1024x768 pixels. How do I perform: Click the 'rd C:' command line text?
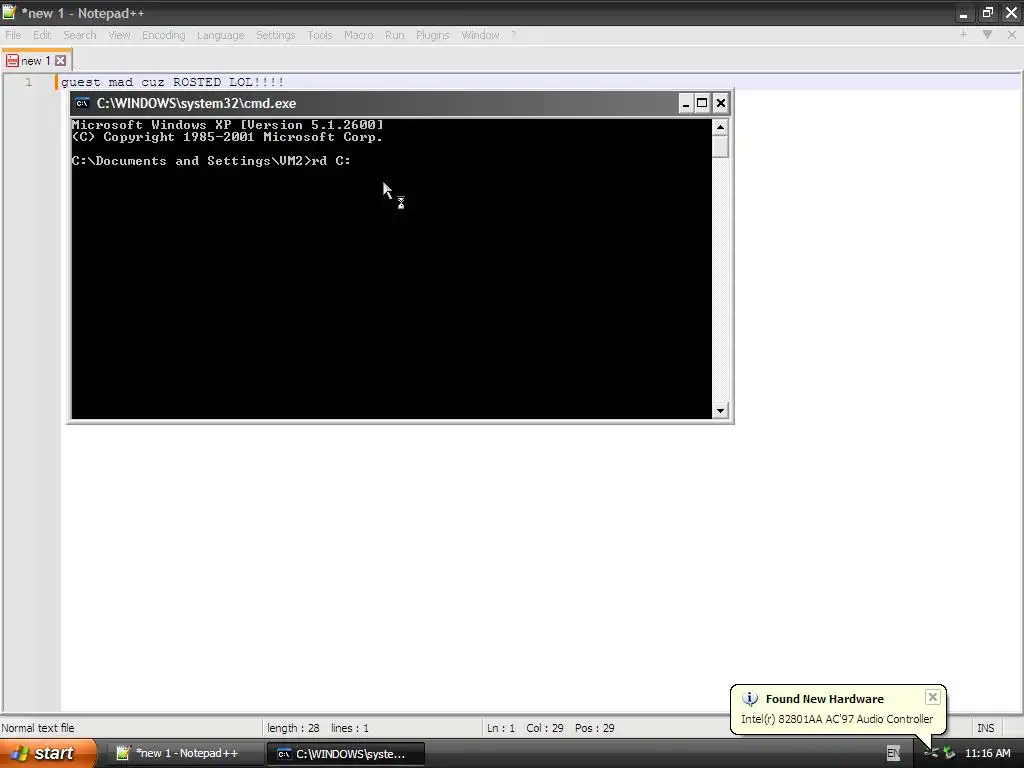pos(331,161)
